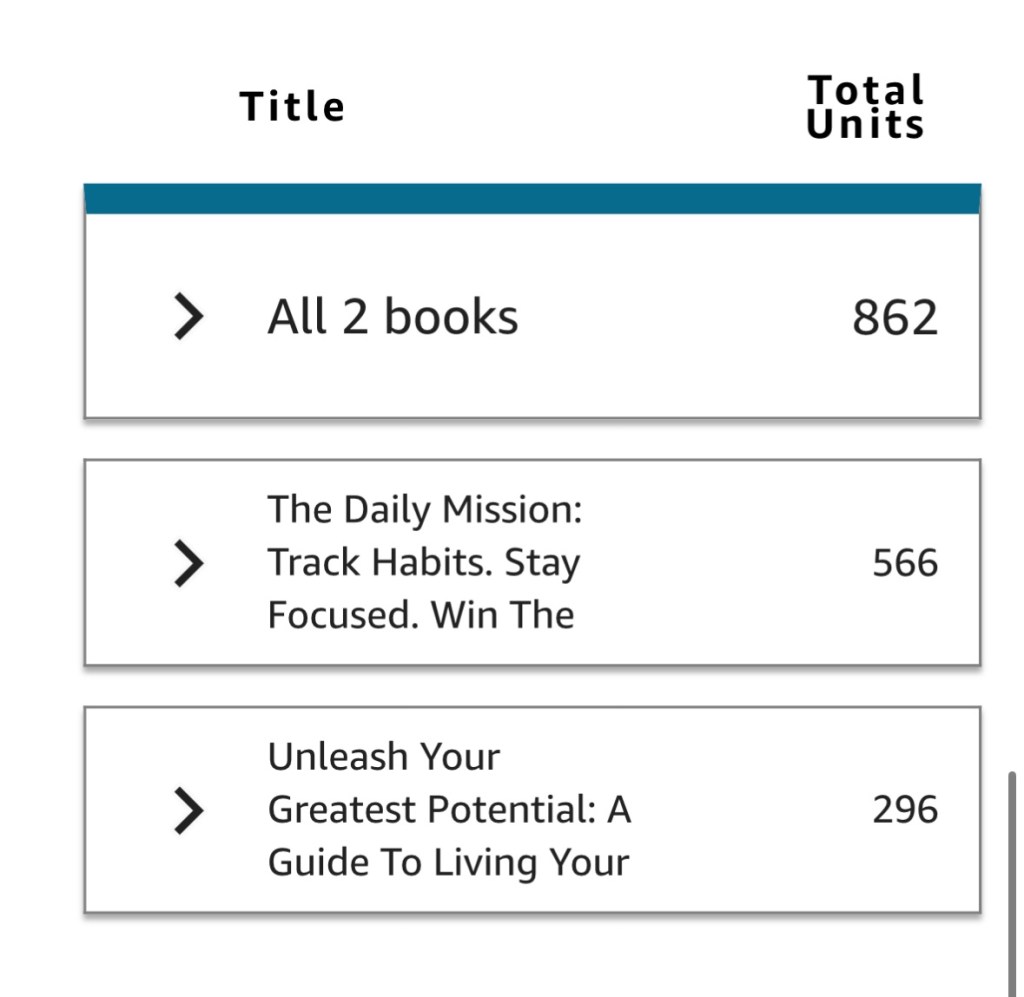Click the teal bar above All 2 books
The width and height of the screenshot is (1024, 997).
[x=532, y=198]
